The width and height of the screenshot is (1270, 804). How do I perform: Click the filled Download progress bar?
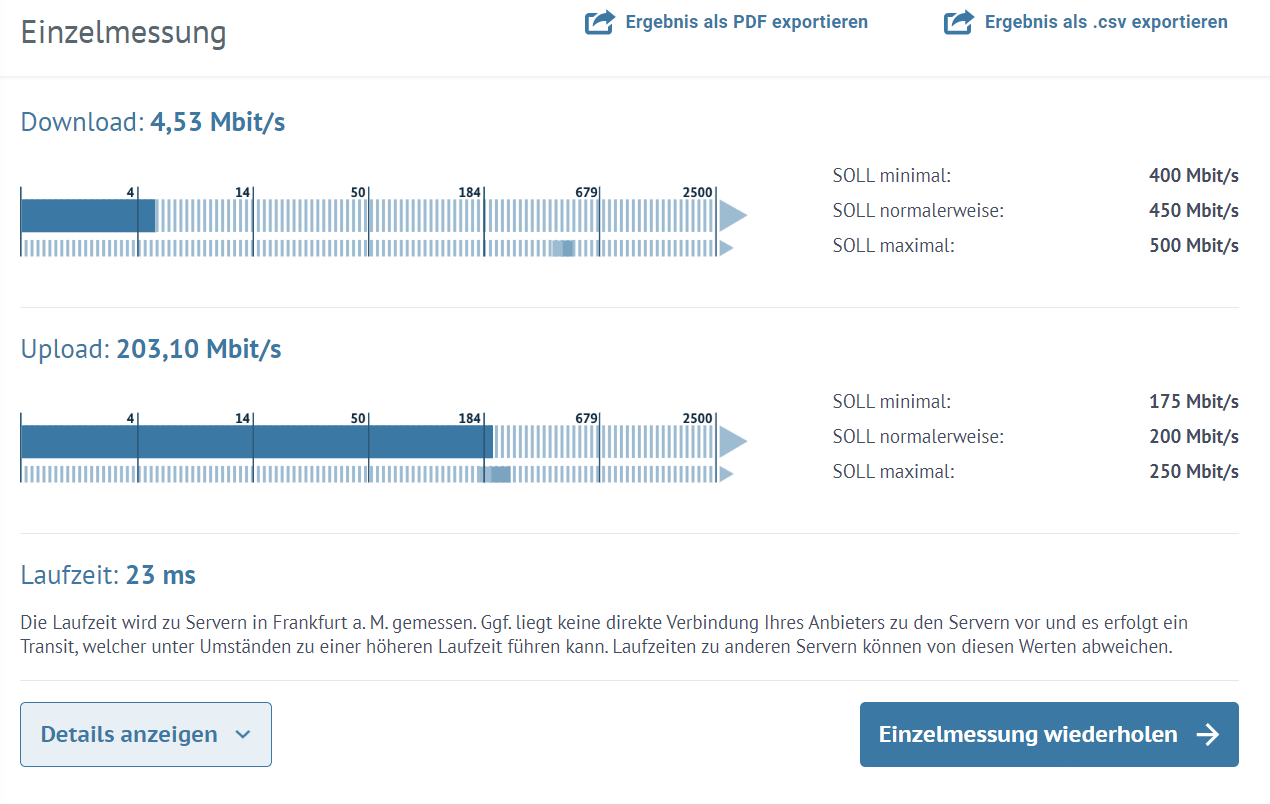point(88,215)
